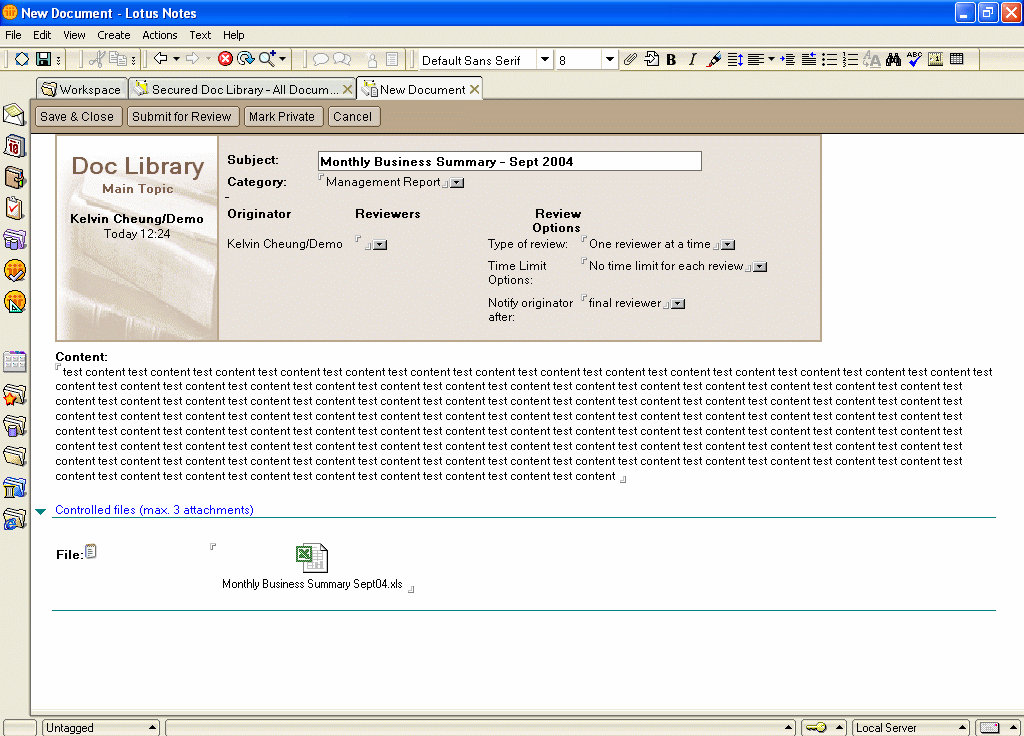Viewport: 1024px width, 736px height.
Task: Click the red stop icon
Action: pos(225,60)
